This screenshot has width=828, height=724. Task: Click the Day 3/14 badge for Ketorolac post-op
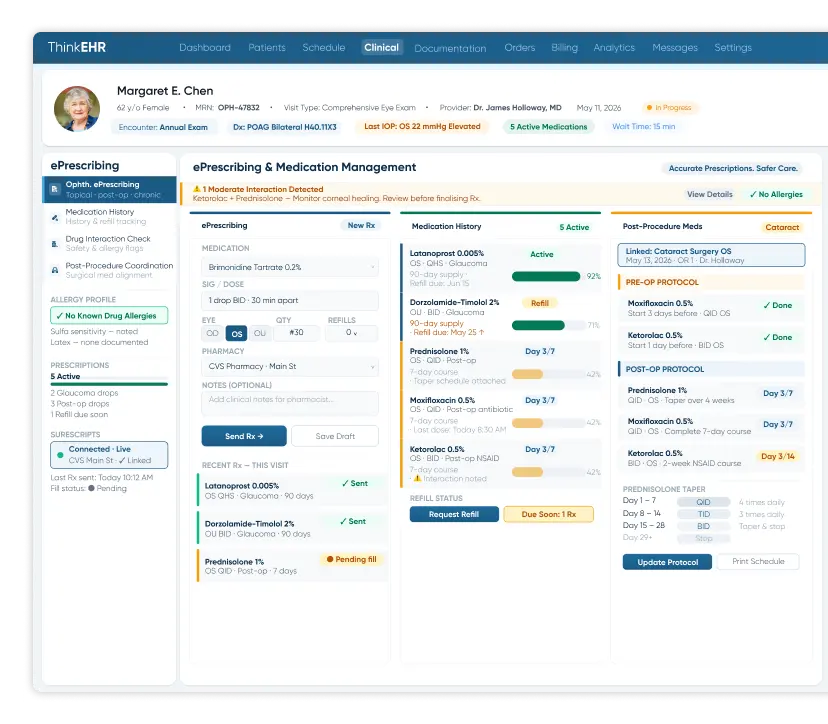click(777, 456)
